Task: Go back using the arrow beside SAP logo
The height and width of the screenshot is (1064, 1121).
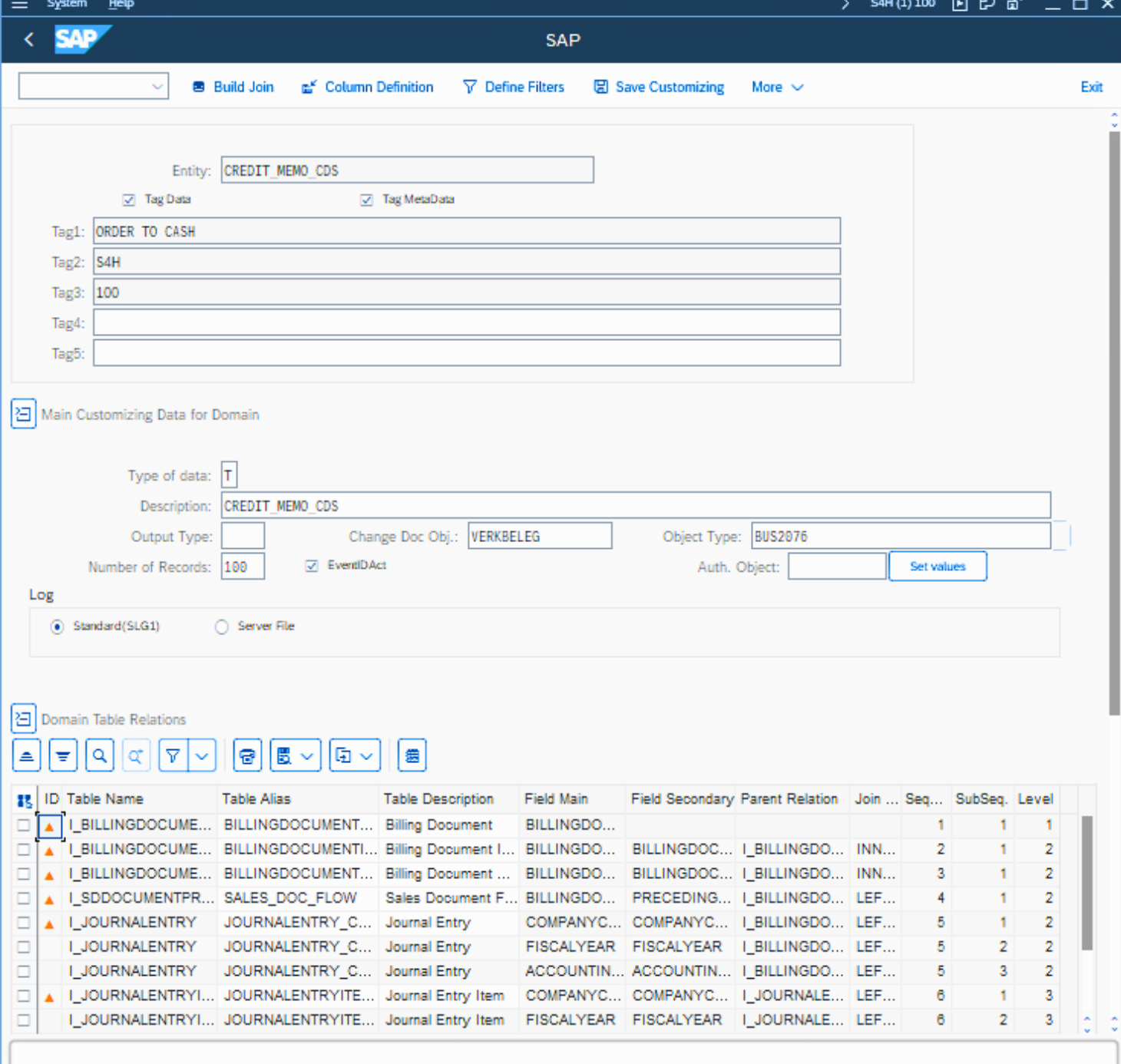Action: 29,40
